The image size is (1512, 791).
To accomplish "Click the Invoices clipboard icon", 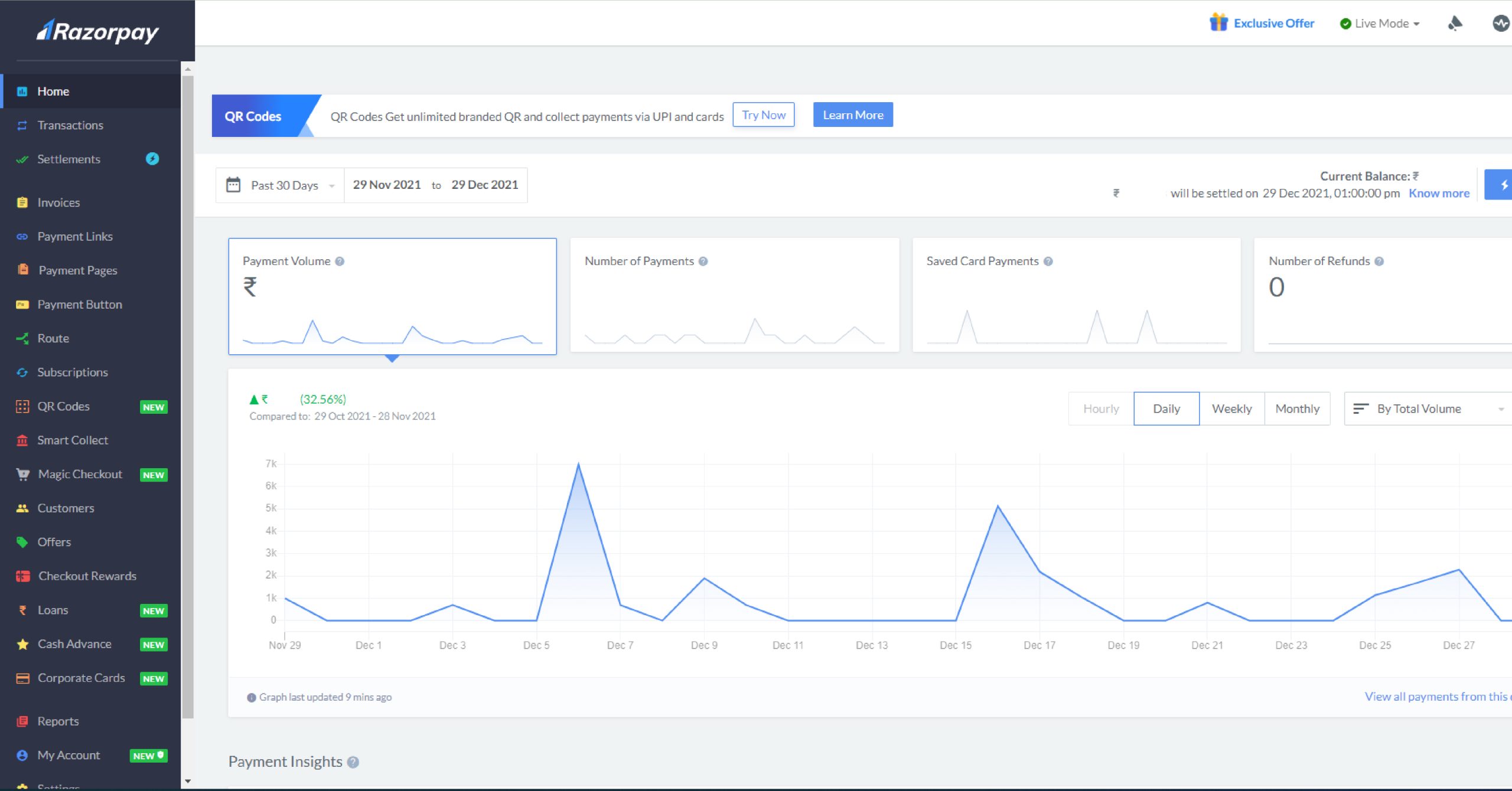I will click(22, 202).
